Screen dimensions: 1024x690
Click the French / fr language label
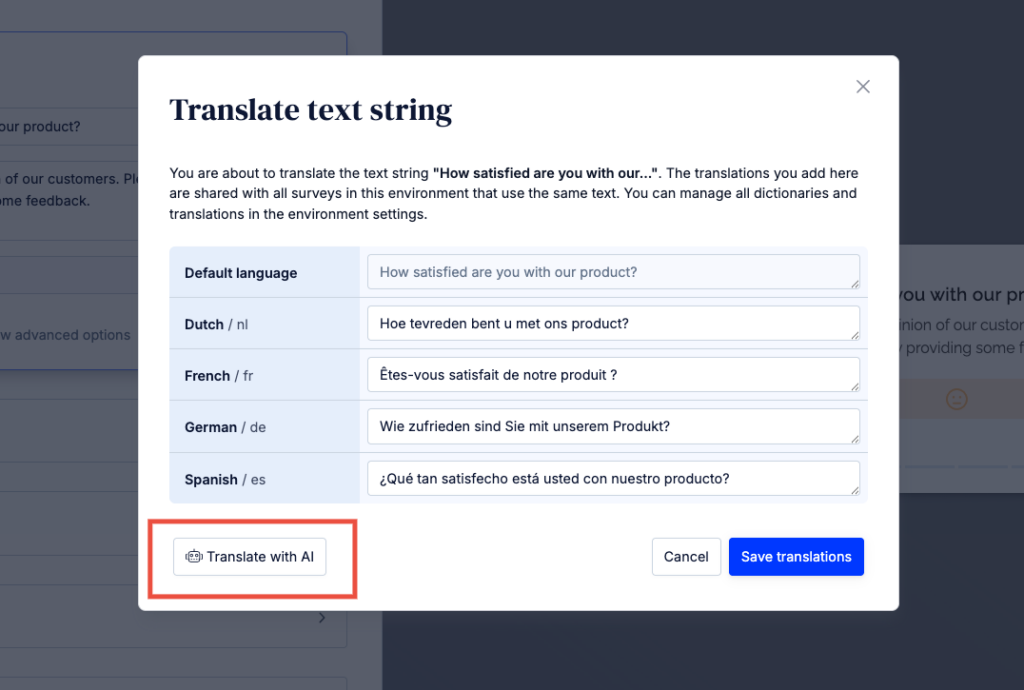pyautogui.click(x=219, y=376)
